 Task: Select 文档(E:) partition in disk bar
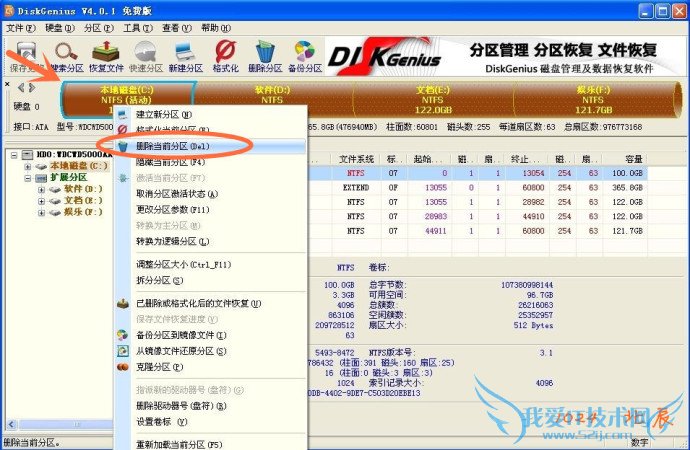coord(433,100)
